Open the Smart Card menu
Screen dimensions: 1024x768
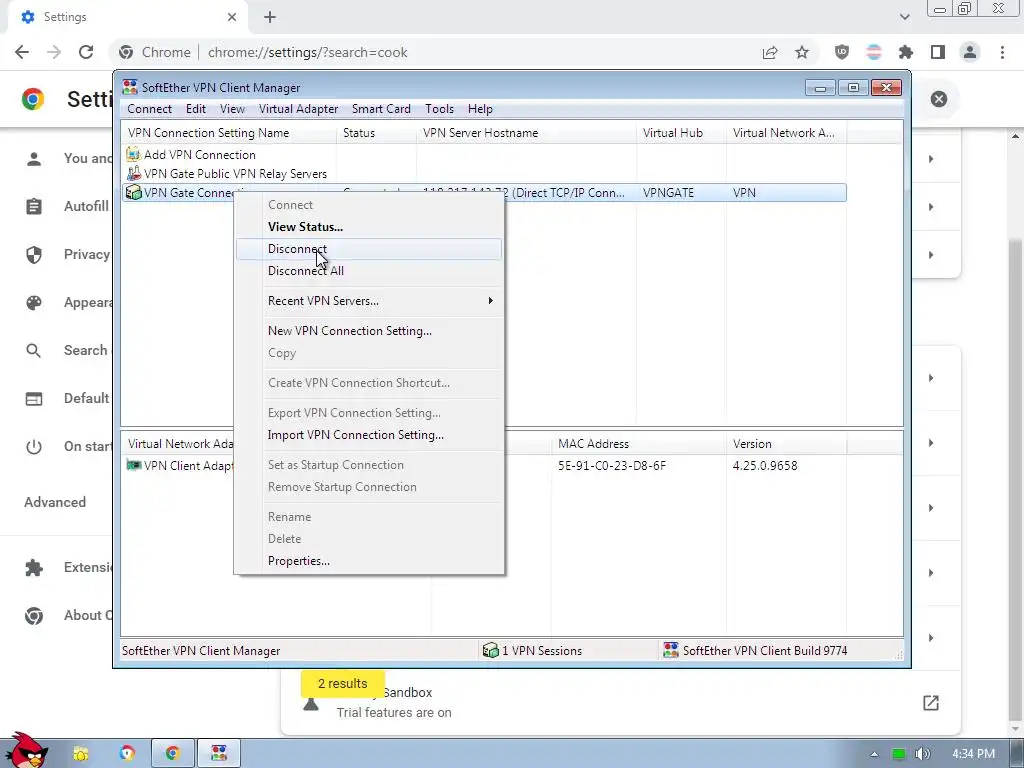click(381, 109)
